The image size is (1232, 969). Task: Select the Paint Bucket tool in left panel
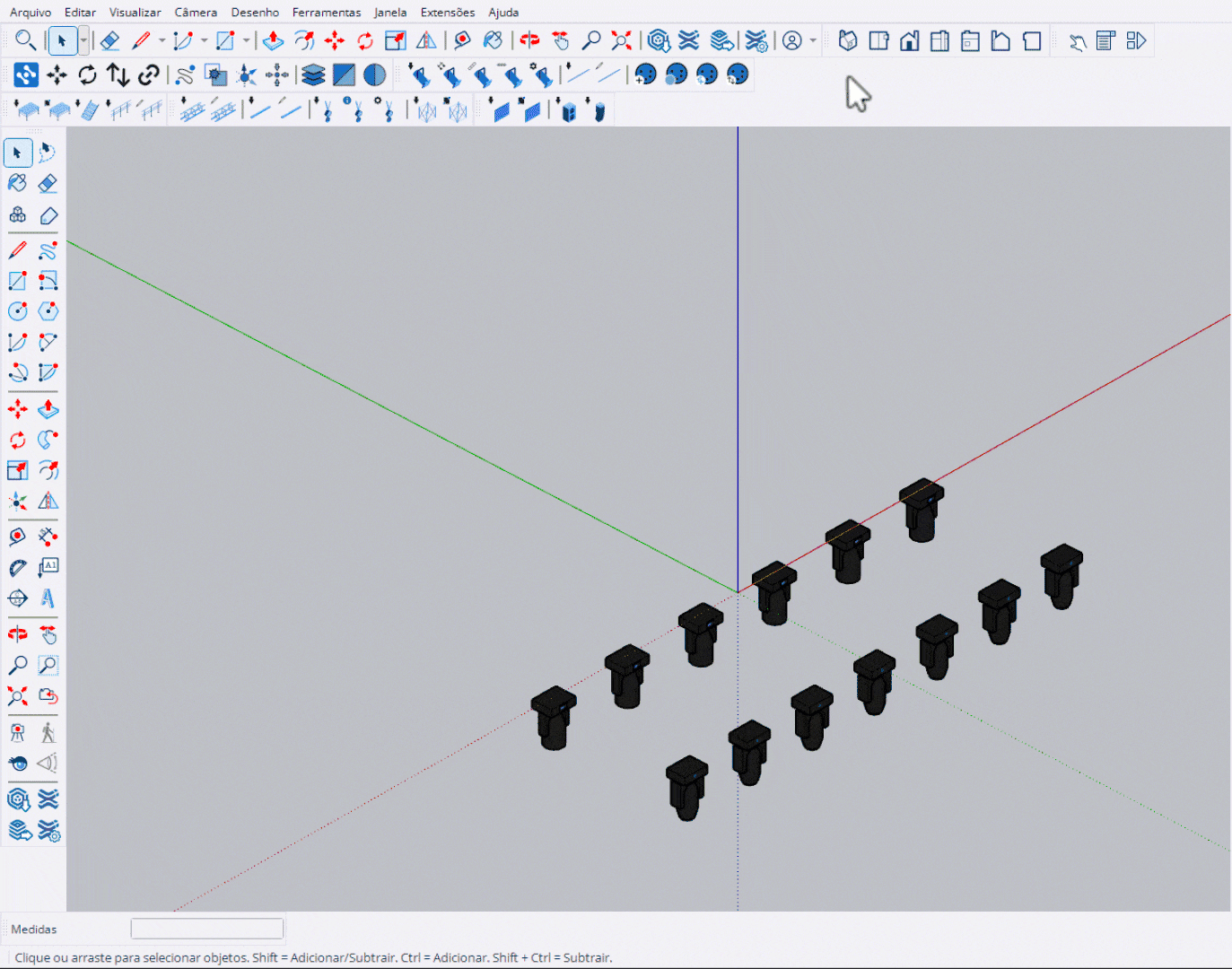click(x=17, y=184)
